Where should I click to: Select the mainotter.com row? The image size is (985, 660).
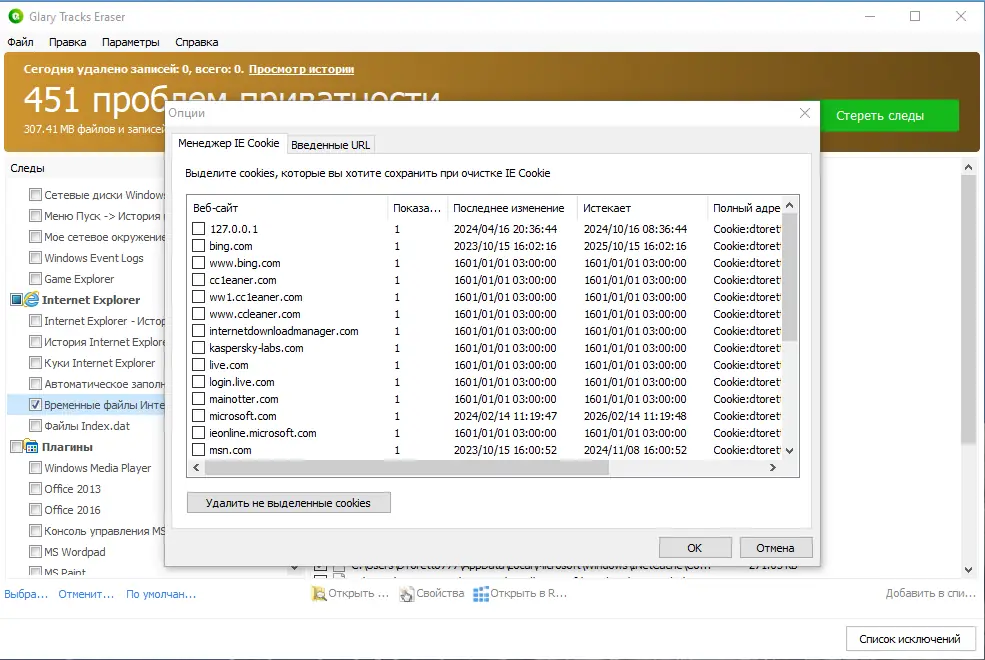point(484,399)
